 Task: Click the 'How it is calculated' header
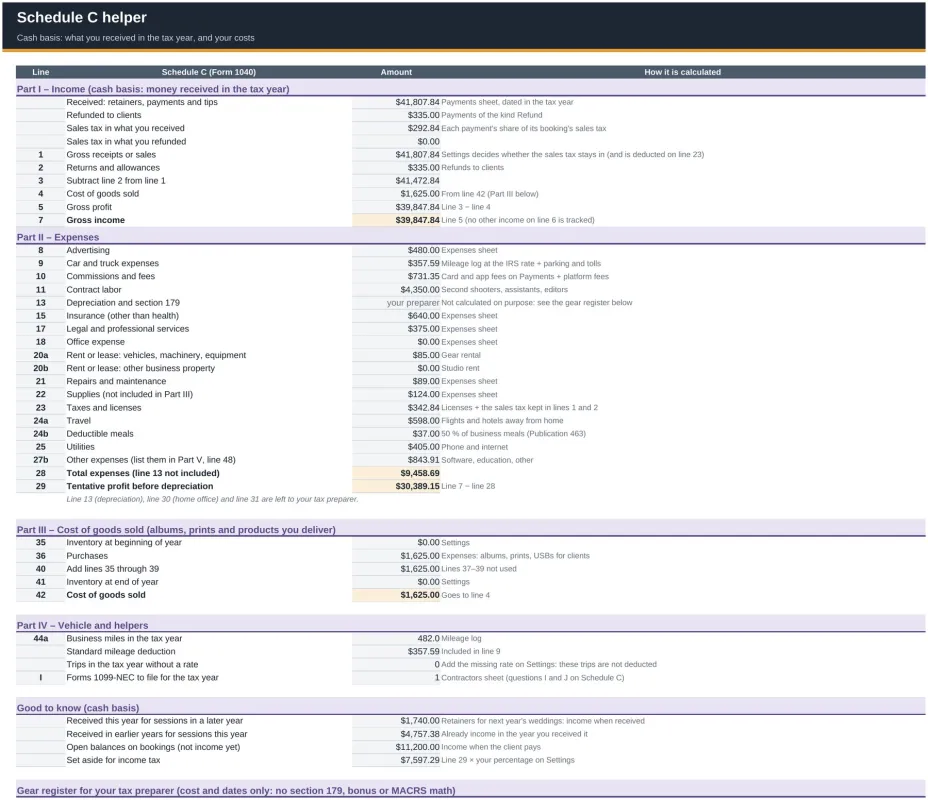[x=682, y=72]
